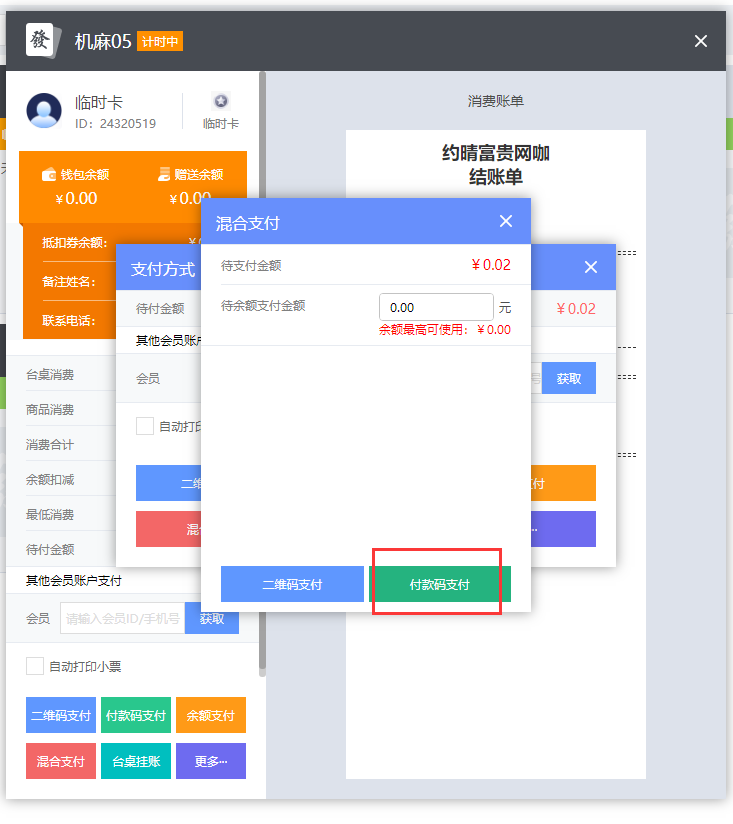Click ¥0.02 amount in 混合支付 dialog
Viewport: 733px width, 824px height.
(491, 265)
